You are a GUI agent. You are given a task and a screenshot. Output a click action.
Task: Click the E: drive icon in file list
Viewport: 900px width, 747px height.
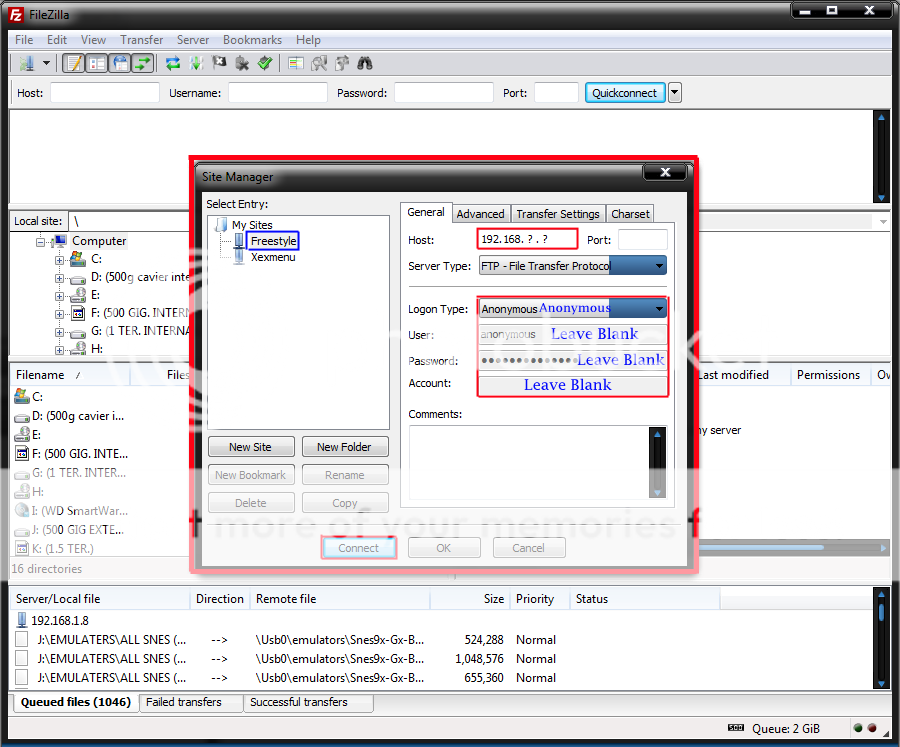point(22,434)
